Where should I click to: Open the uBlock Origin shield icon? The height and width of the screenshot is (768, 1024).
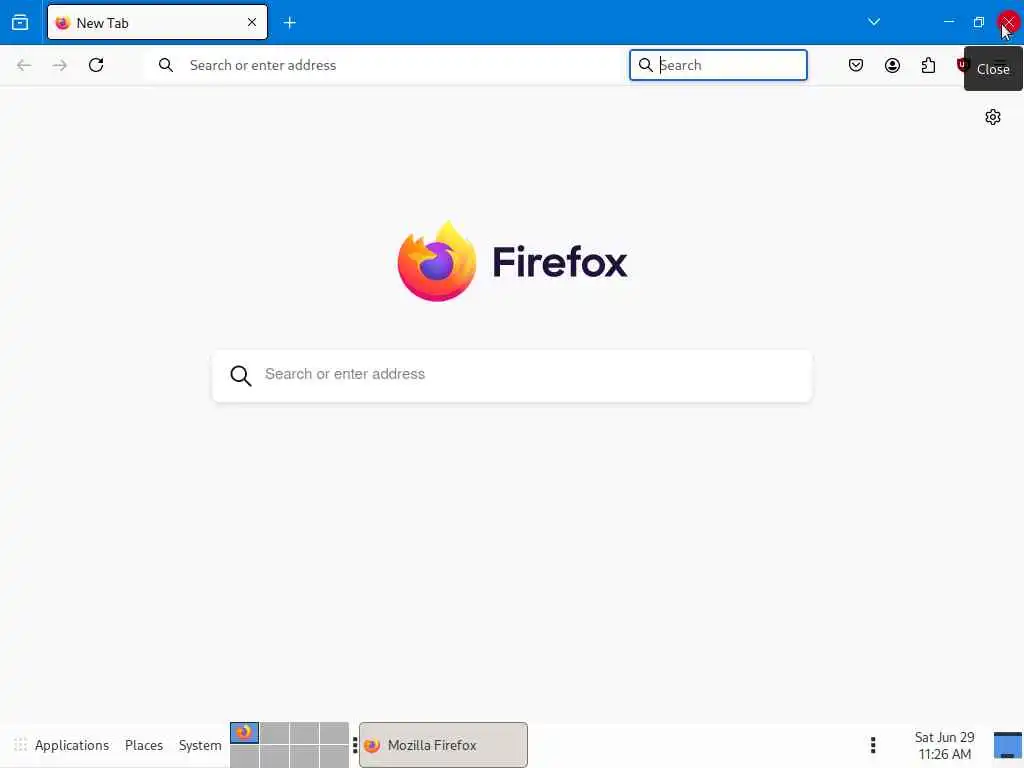(961, 65)
